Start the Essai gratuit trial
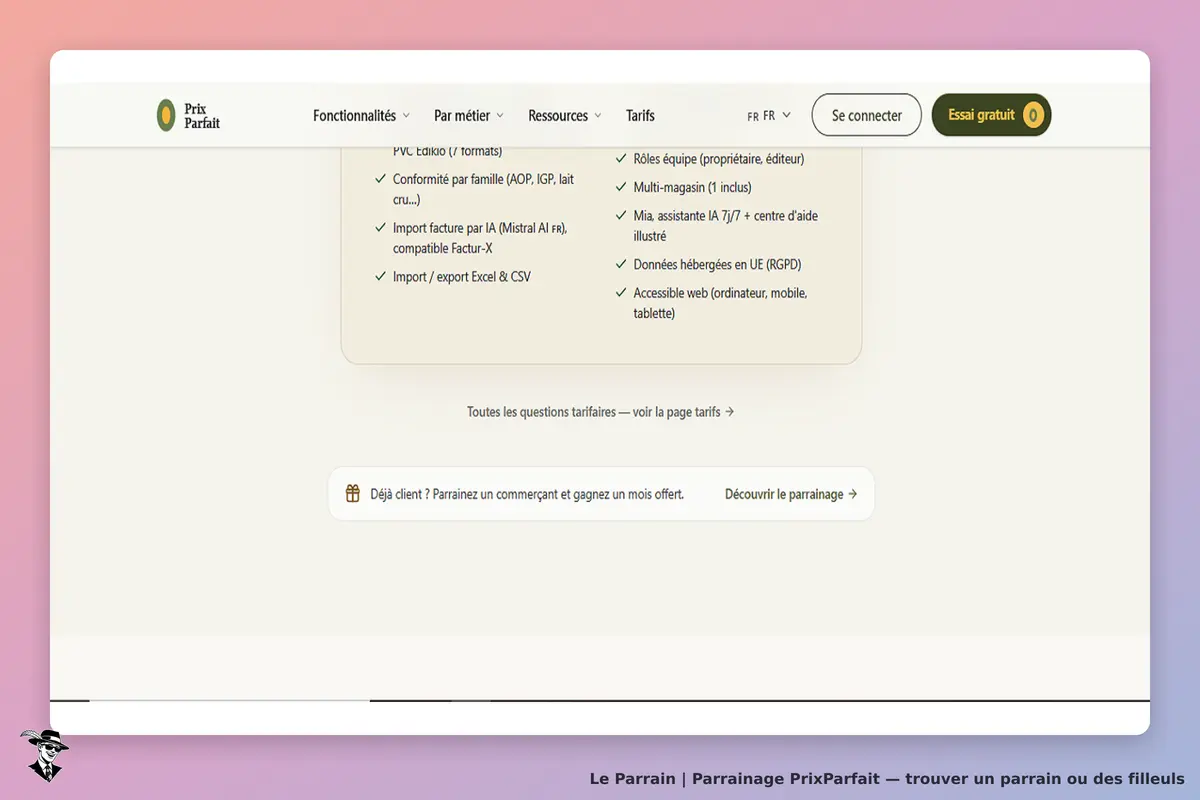Image resolution: width=1200 pixels, height=800 pixels. [x=991, y=115]
